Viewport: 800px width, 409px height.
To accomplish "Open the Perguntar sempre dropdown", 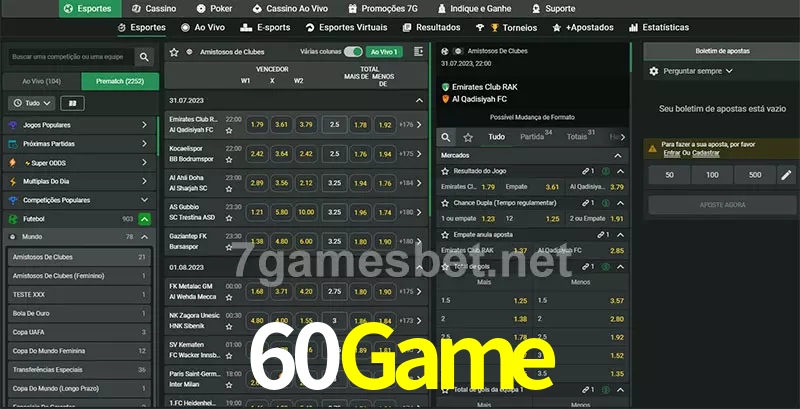I will tap(697, 71).
